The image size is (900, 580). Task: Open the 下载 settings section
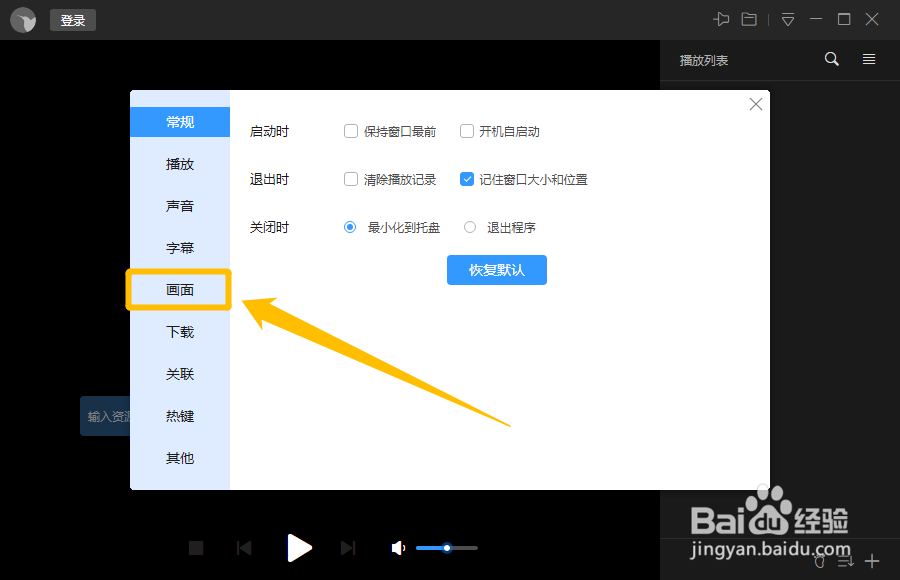[x=179, y=332]
